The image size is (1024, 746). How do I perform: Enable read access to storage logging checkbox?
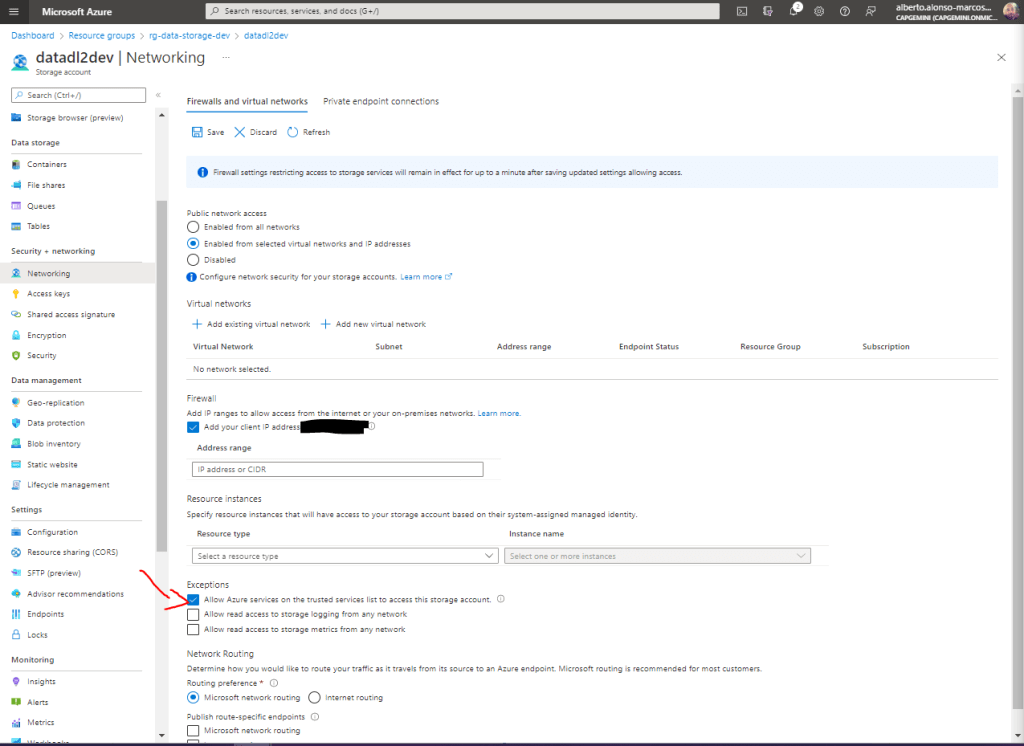coord(193,614)
